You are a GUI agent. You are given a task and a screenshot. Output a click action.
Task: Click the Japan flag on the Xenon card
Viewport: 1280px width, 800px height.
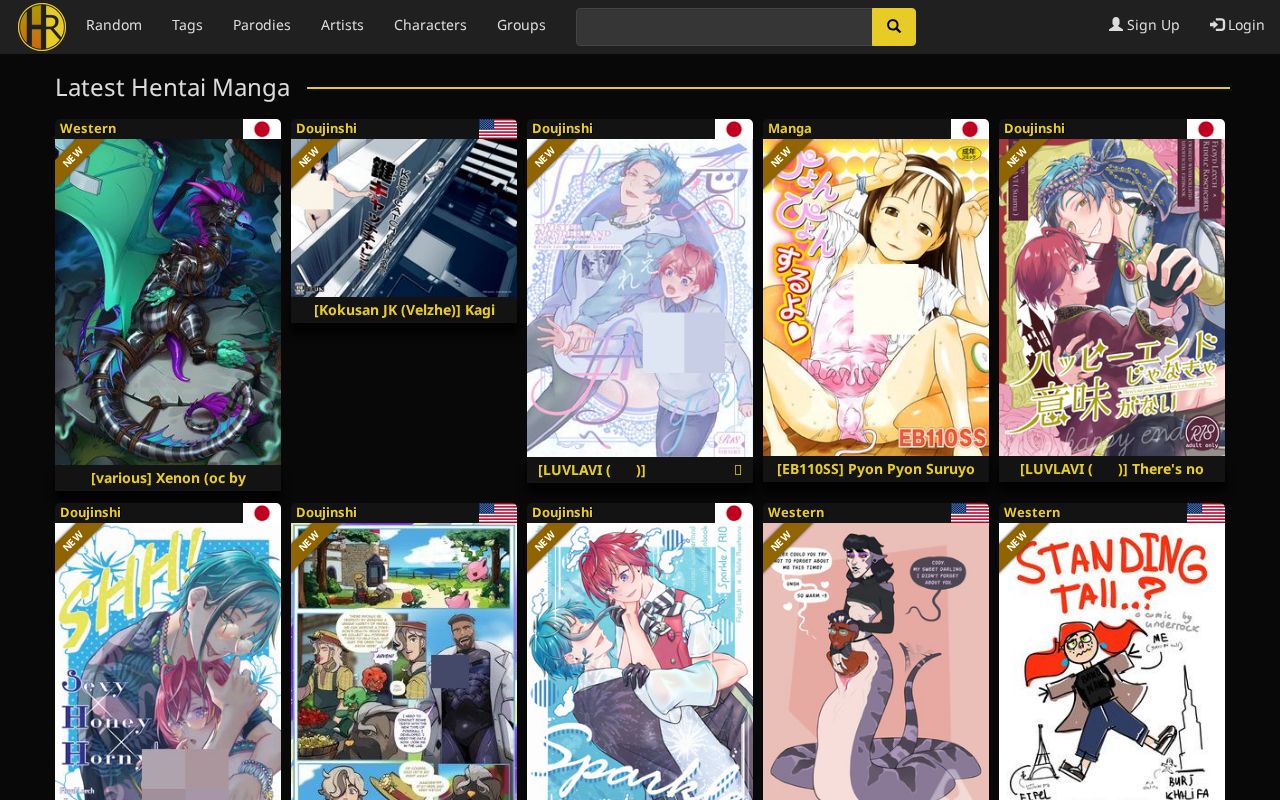tap(262, 129)
